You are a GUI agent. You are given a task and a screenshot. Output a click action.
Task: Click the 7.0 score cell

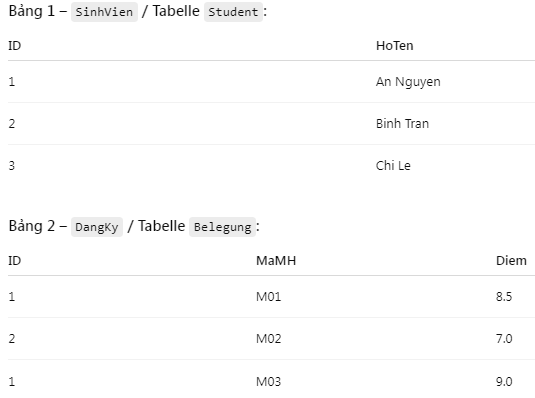click(504, 339)
